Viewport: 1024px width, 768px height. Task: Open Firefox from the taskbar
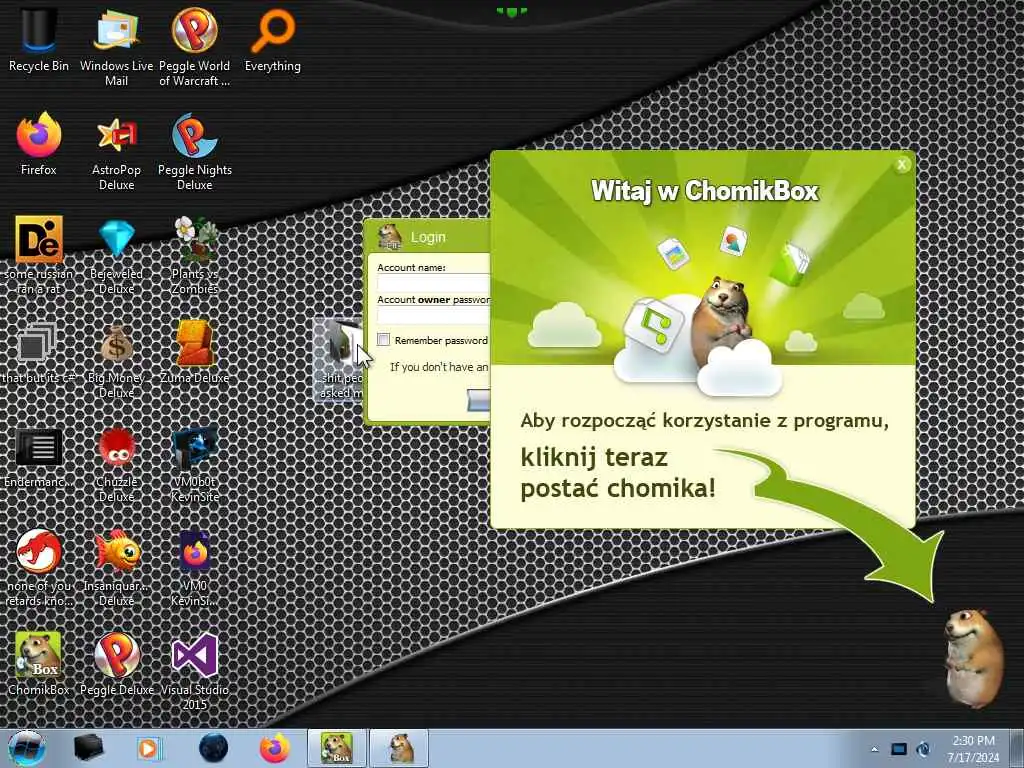click(x=274, y=748)
